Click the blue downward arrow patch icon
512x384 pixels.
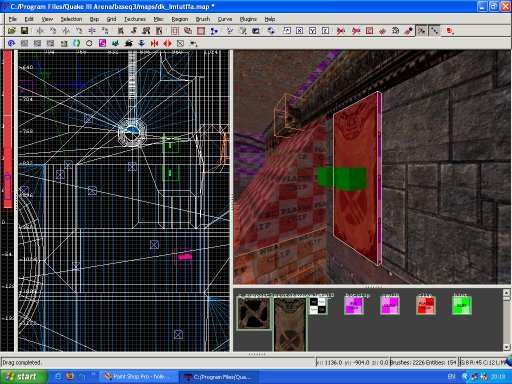(141, 43)
